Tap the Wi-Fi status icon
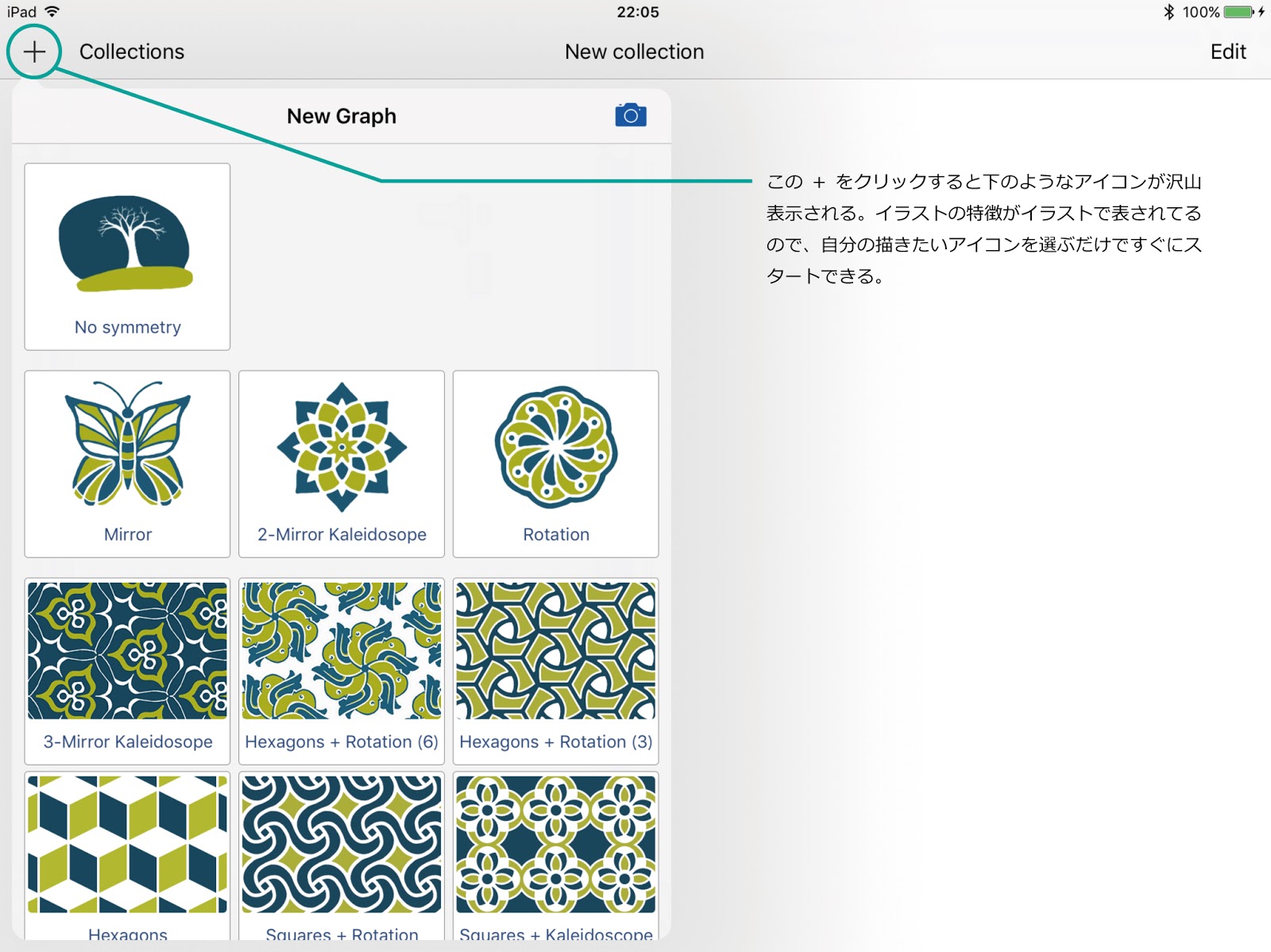 [x=52, y=12]
